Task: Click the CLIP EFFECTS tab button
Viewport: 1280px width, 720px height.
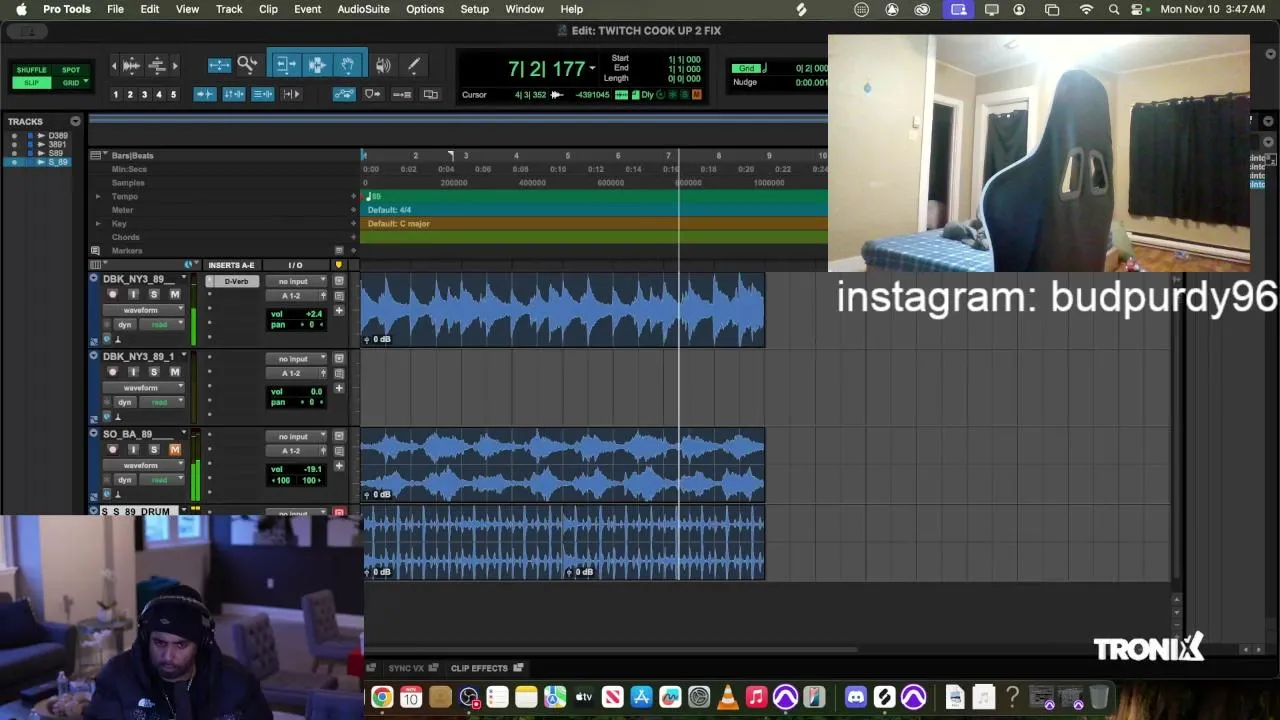Action: point(487,668)
